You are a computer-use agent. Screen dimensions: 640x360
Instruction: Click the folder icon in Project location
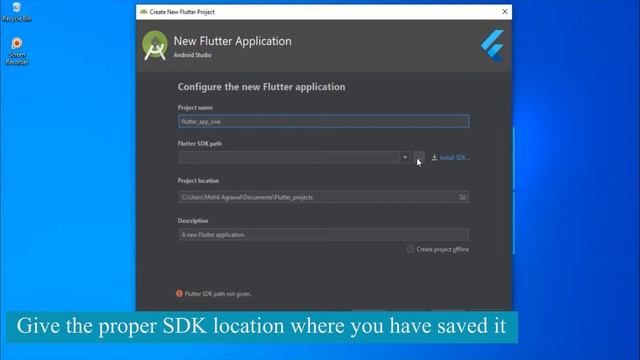tap(462, 197)
